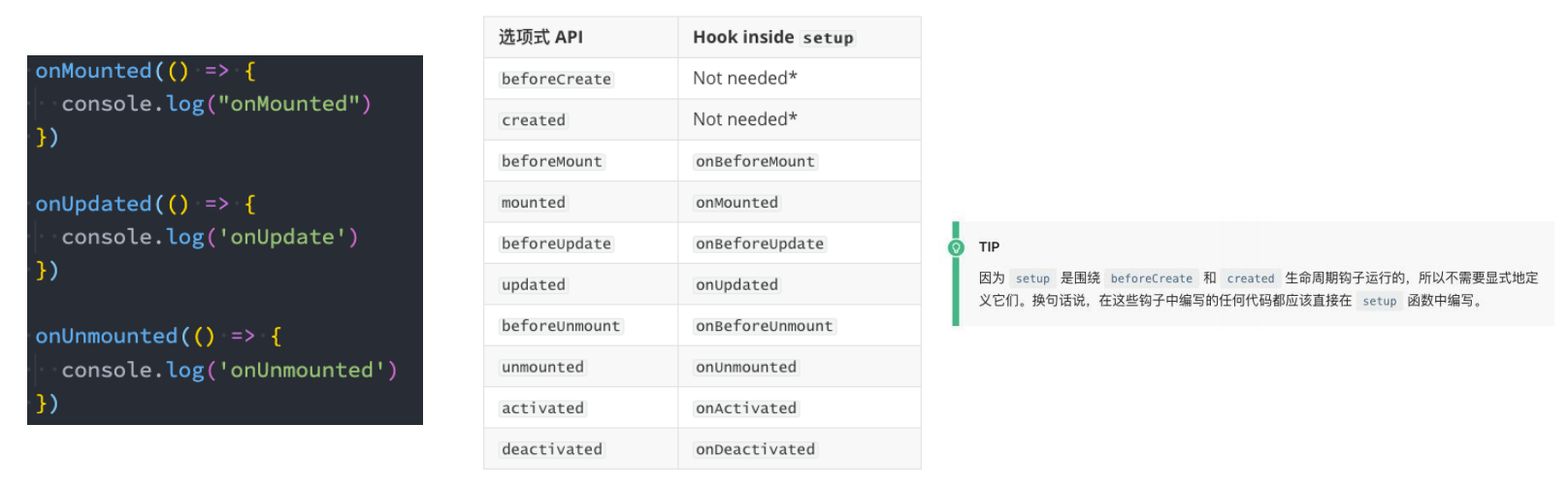
Task: Click the onBeforeUnmount hook cell
Action: click(x=764, y=327)
